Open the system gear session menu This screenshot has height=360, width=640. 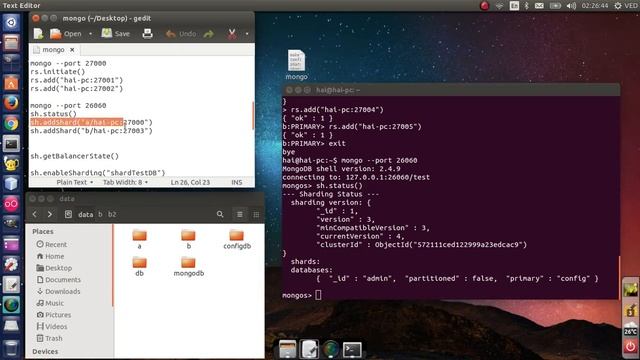(x=618, y=5)
